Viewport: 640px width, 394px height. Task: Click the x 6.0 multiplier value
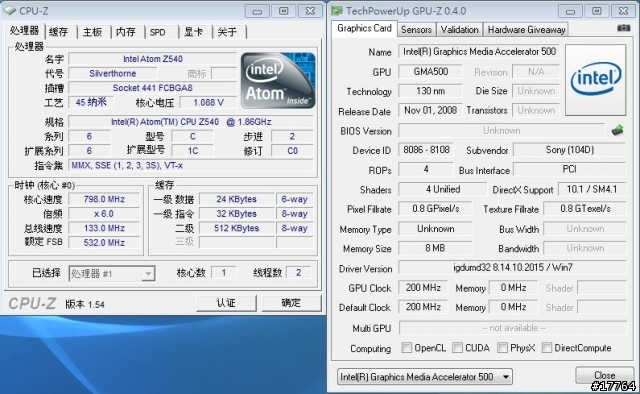(104, 214)
